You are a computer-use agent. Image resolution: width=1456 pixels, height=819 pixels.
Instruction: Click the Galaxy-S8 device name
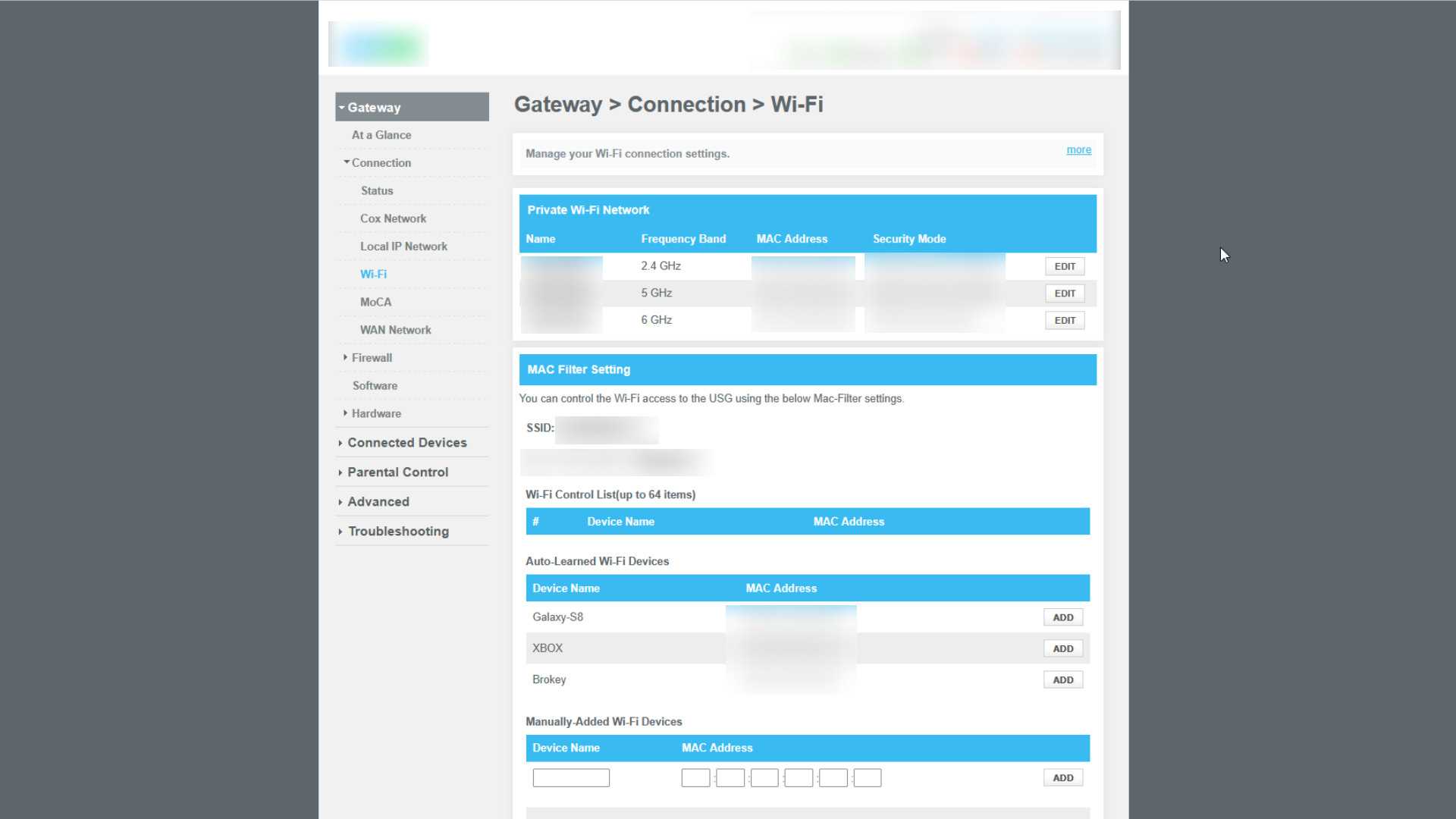click(557, 617)
